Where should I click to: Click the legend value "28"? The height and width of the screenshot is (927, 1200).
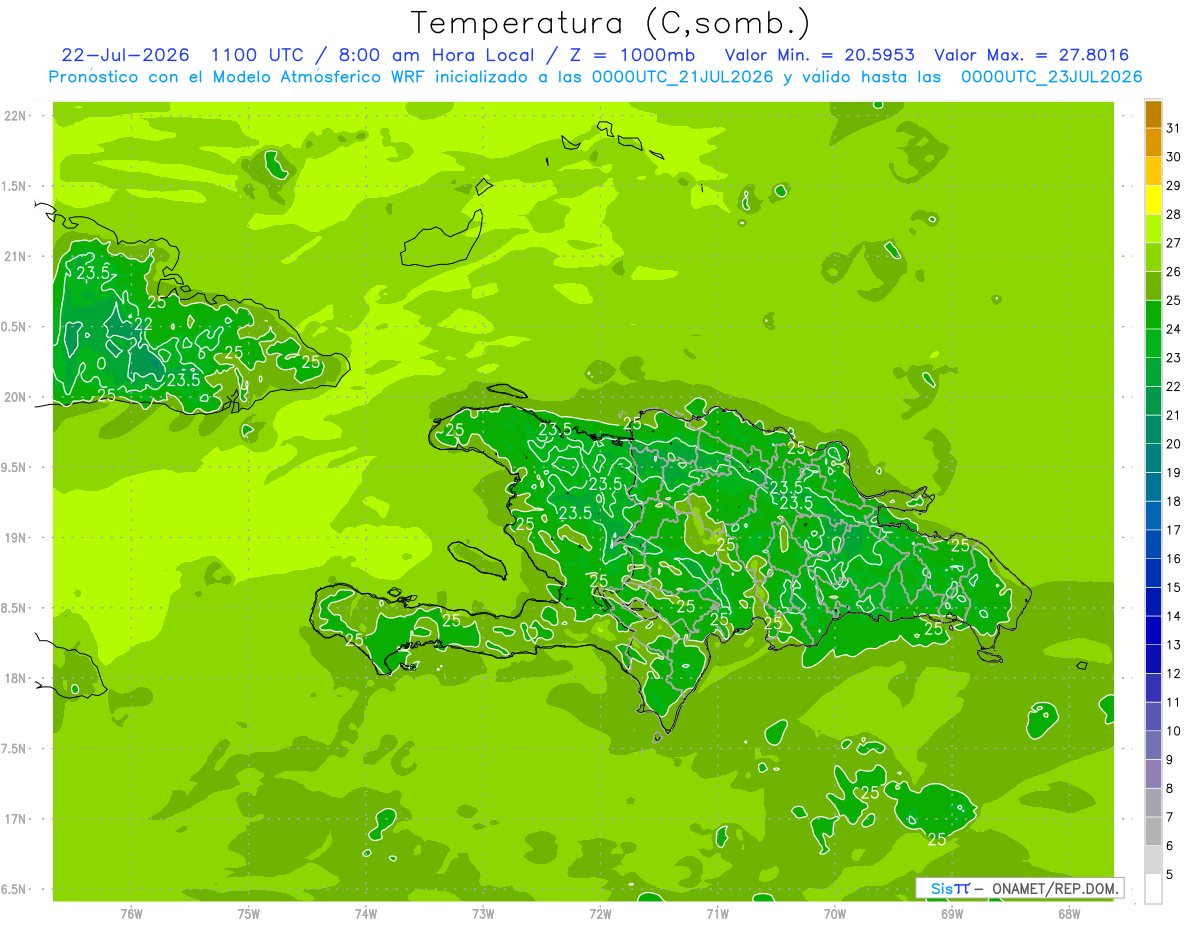1174,214
